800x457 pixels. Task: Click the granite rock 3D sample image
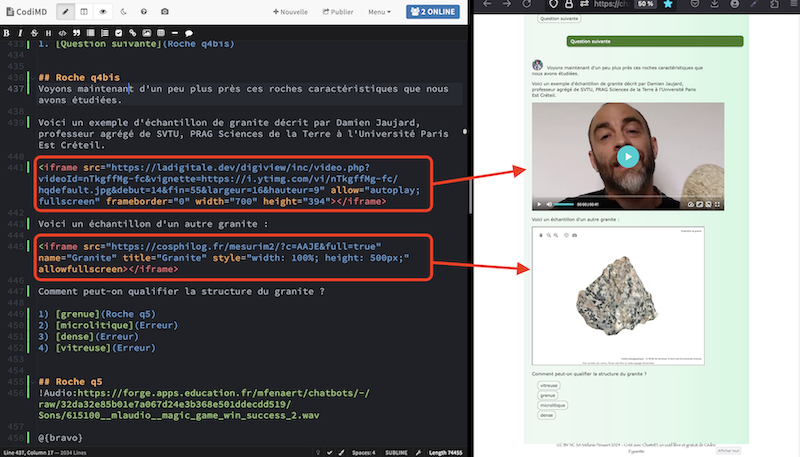click(x=617, y=296)
